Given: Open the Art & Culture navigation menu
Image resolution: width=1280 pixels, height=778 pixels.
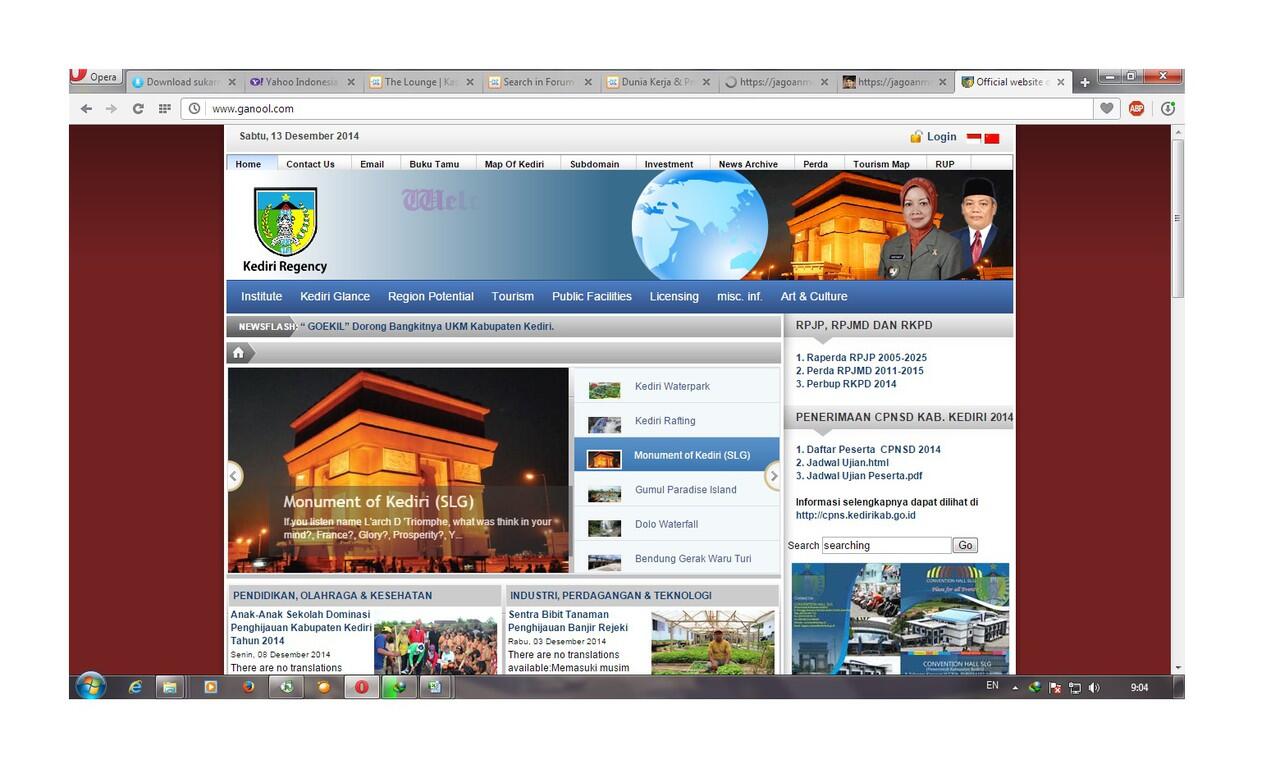Looking at the screenshot, I should [814, 297].
